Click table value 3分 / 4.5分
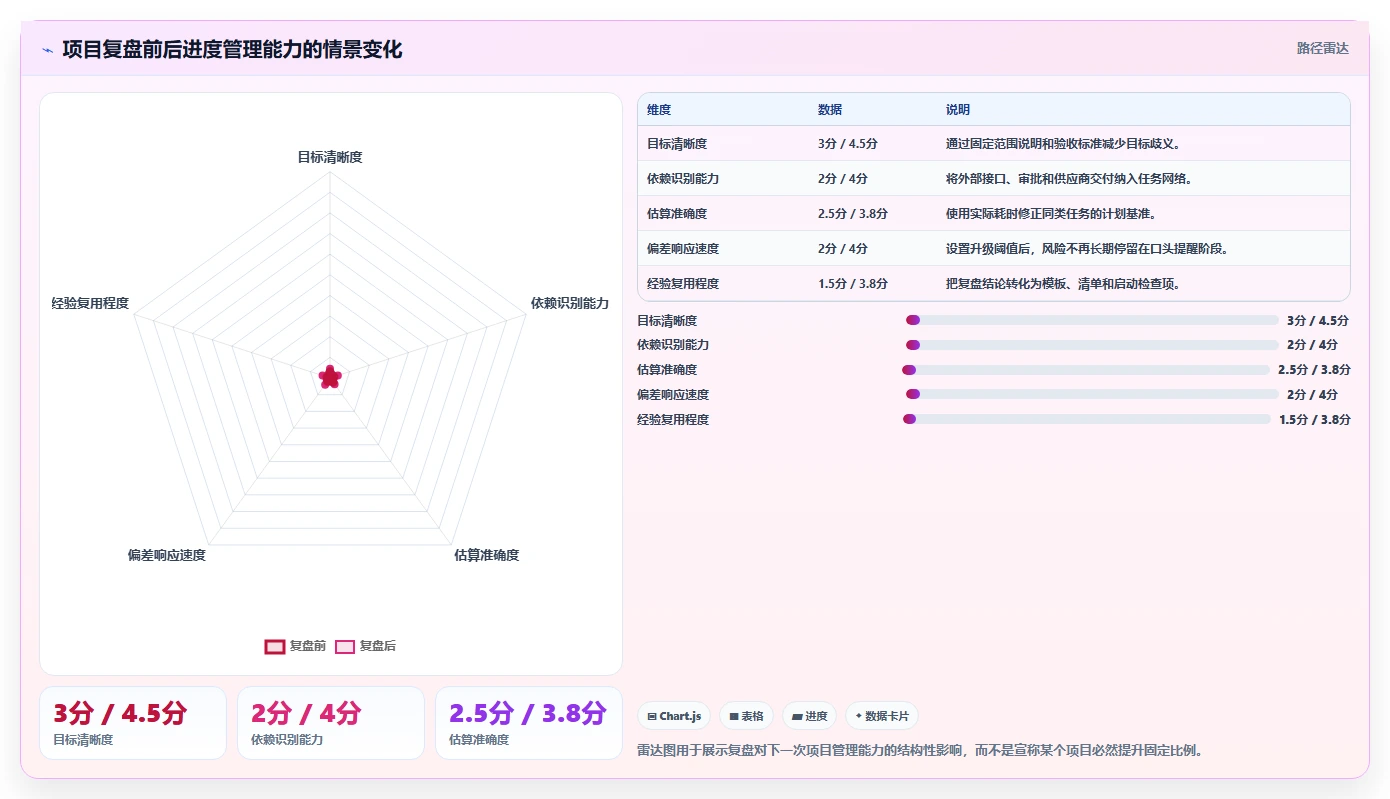This screenshot has height=799, width=1390. coord(848,144)
